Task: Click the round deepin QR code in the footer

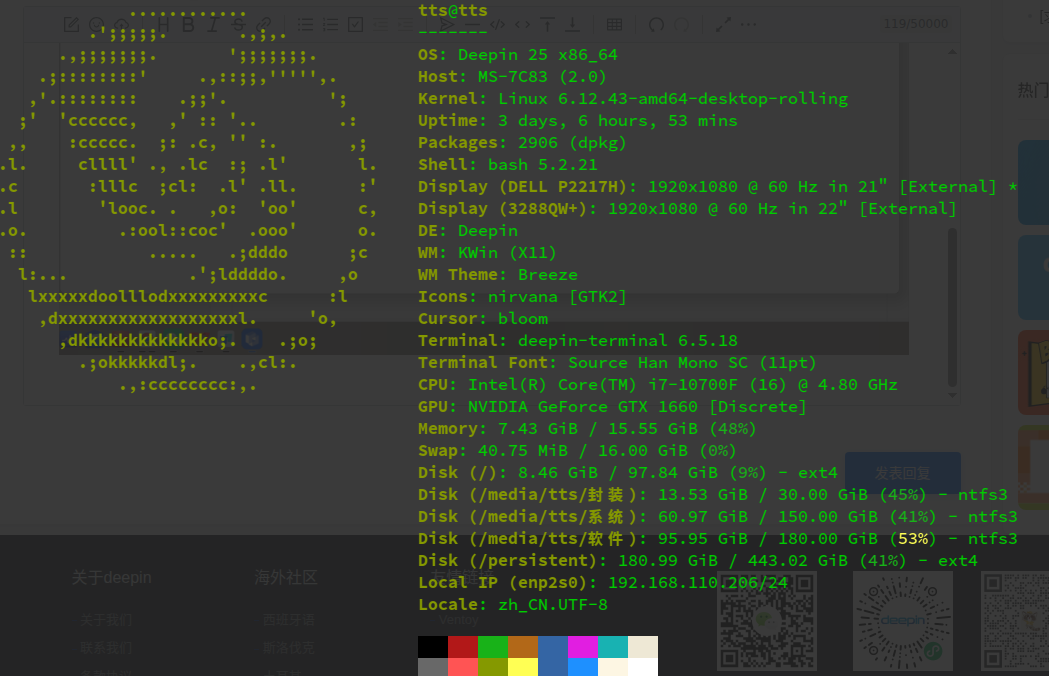Action: [x=902, y=621]
